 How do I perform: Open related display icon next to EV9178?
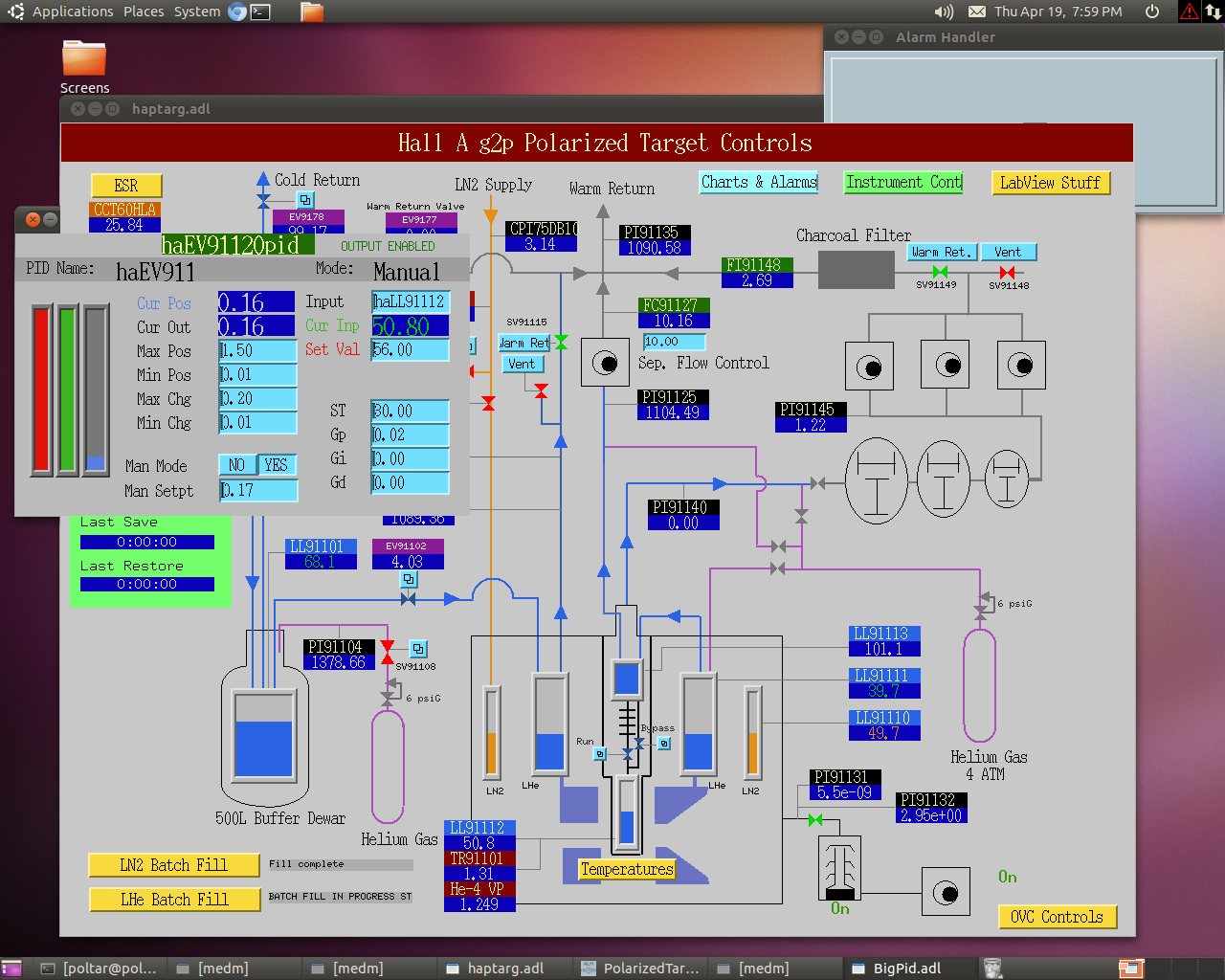(305, 200)
